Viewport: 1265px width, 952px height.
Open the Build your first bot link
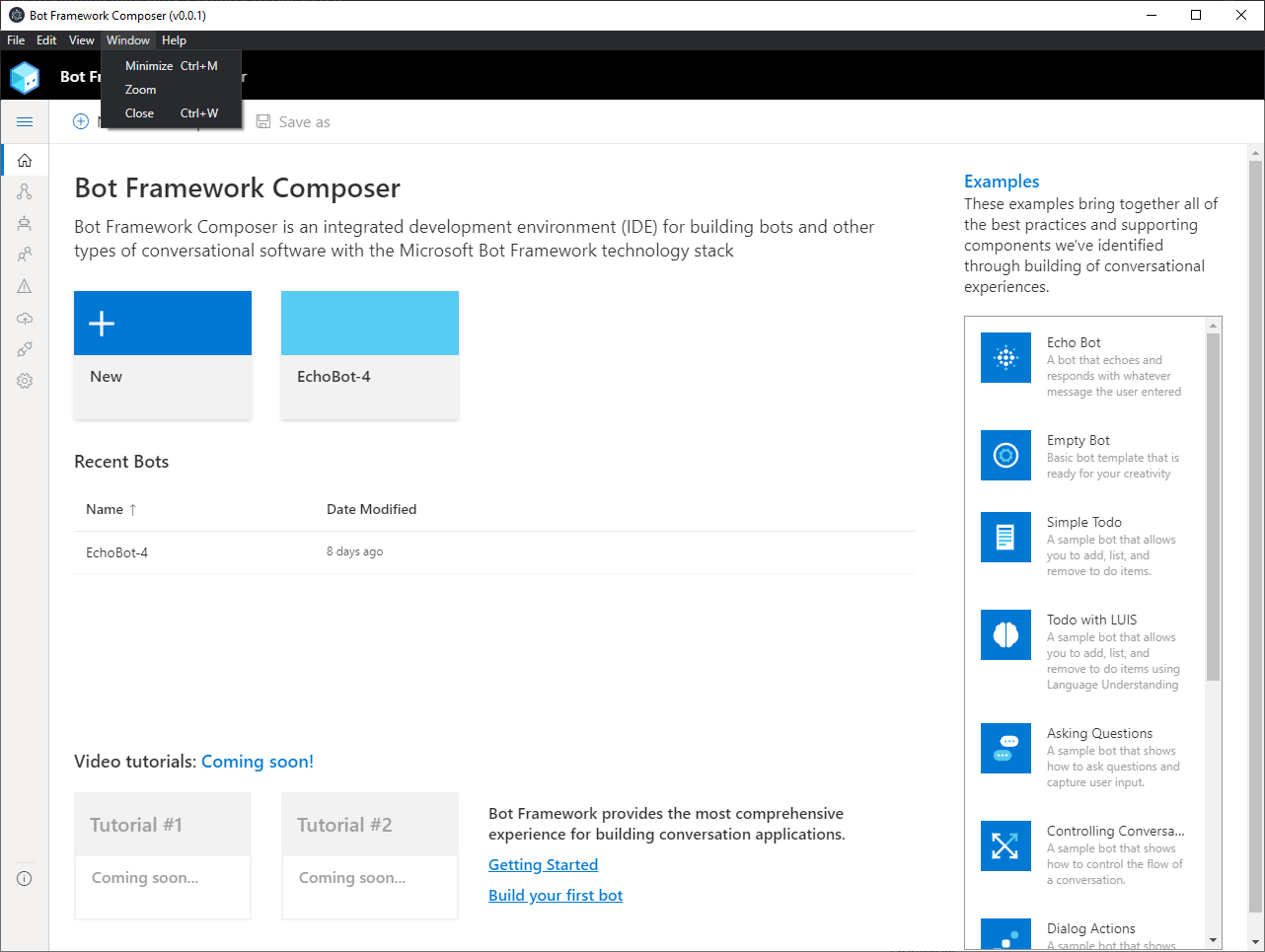(556, 895)
